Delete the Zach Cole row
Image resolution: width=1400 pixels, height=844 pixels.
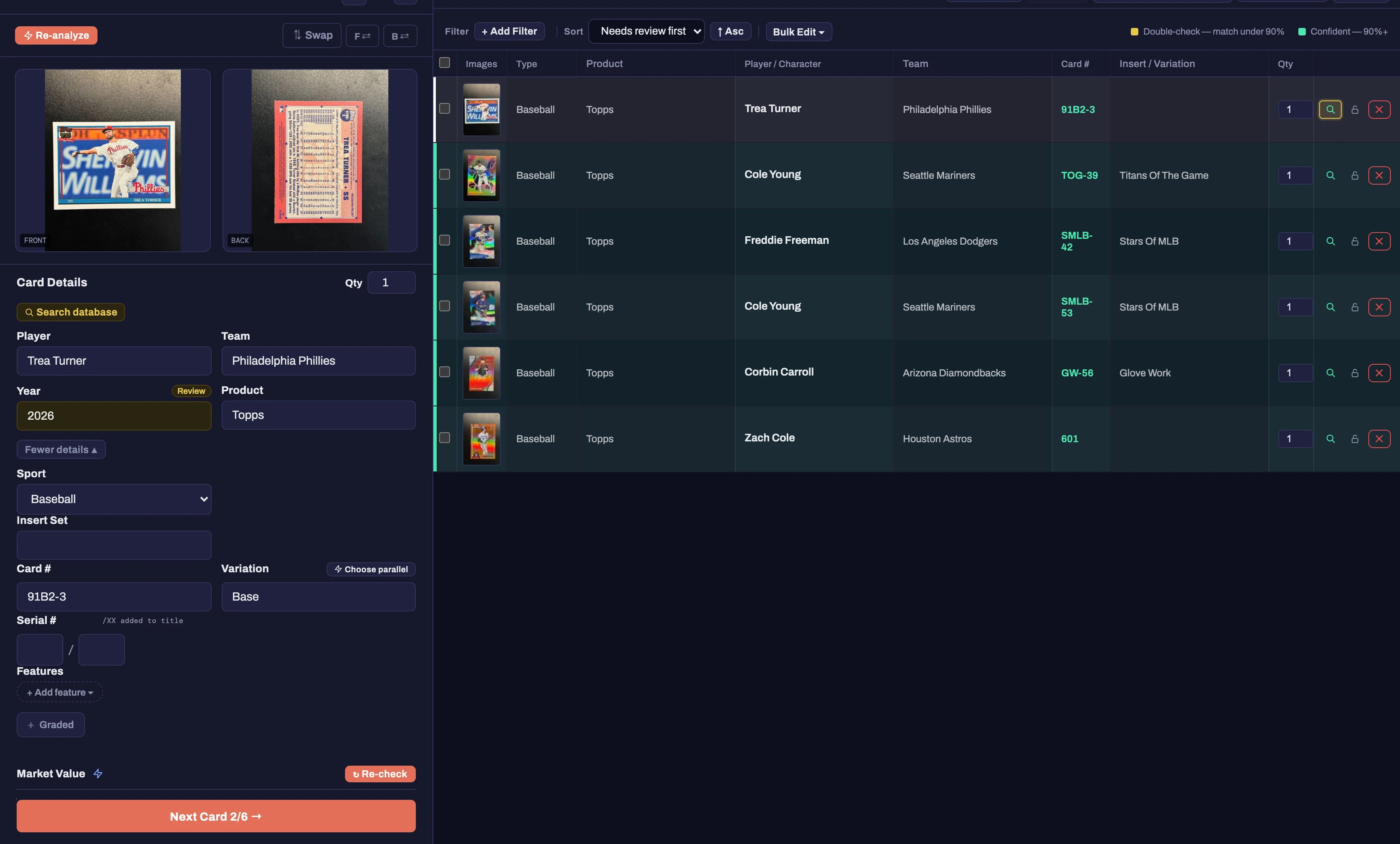(x=1379, y=439)
